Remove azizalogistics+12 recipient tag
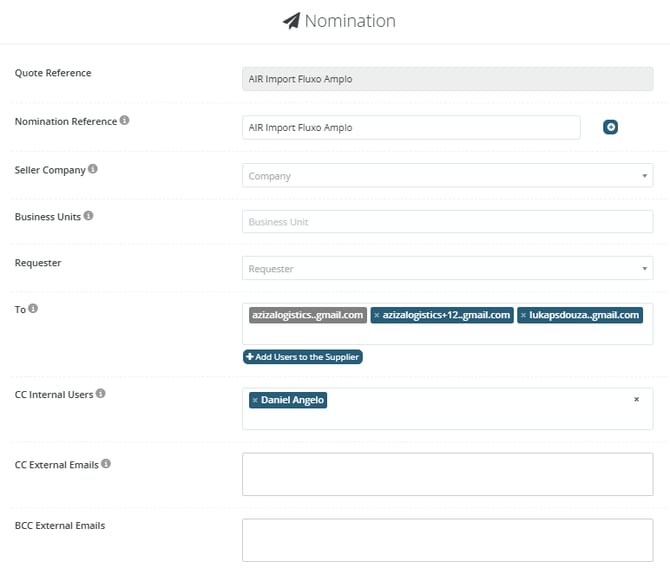Viewport: 670px width, 568px height. tap(376, 315)
